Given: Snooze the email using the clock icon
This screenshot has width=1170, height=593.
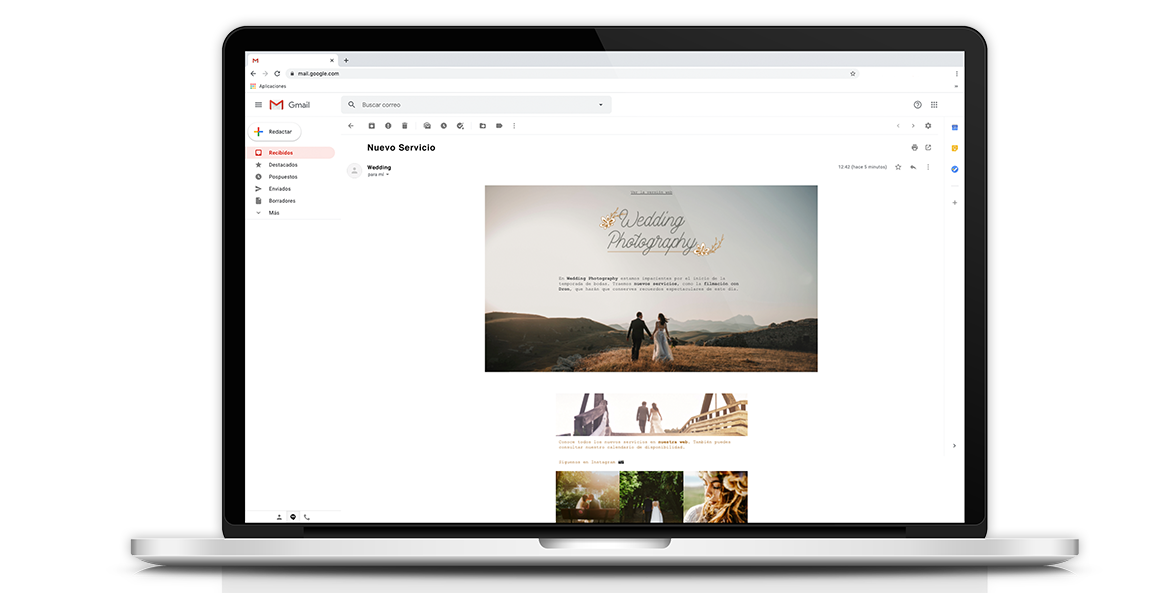Looking at the screenshot, I should pos(443,126).
